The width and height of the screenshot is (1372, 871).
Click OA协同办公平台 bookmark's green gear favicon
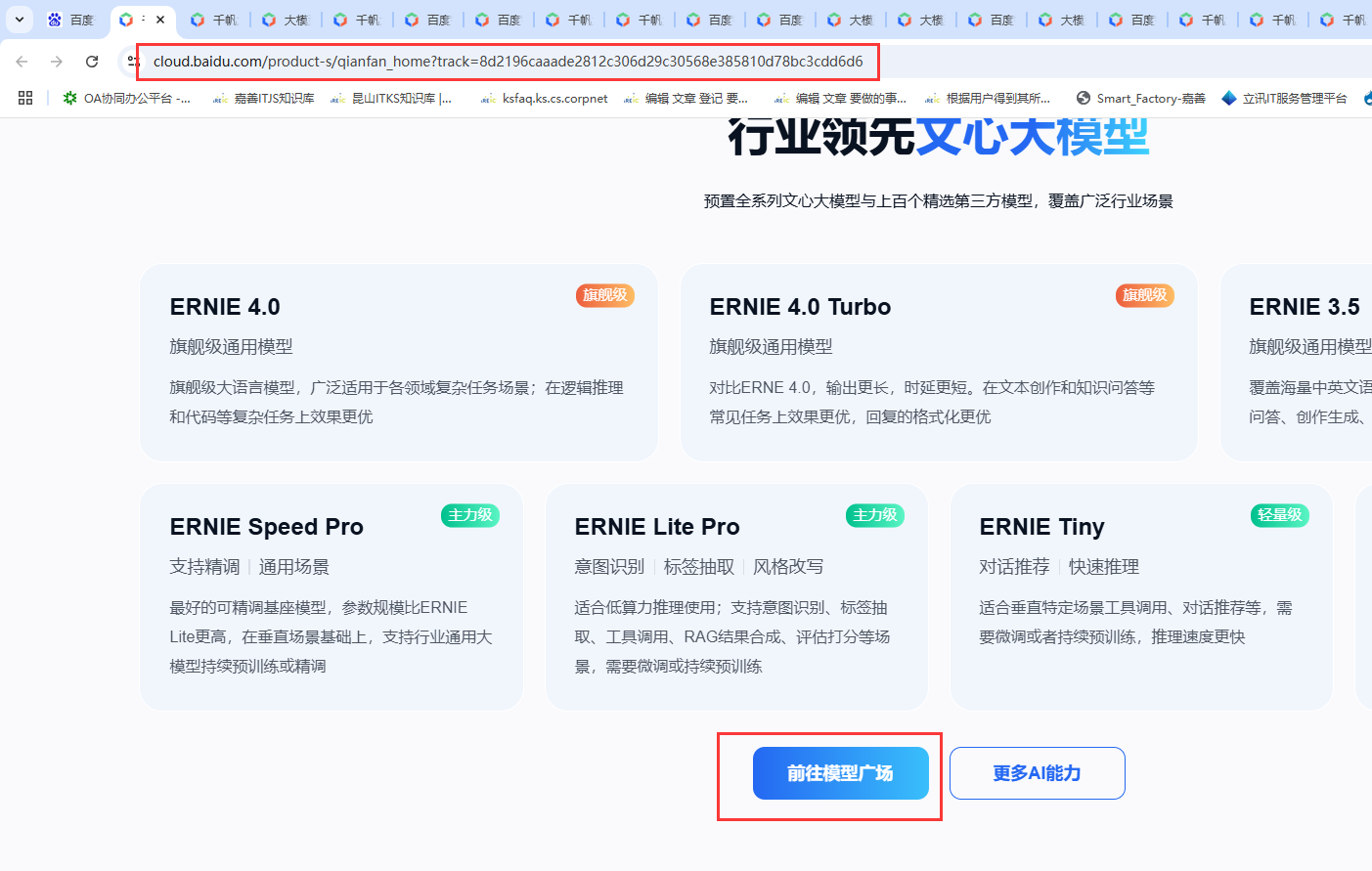pyautogui.click(x=69, y=98)
